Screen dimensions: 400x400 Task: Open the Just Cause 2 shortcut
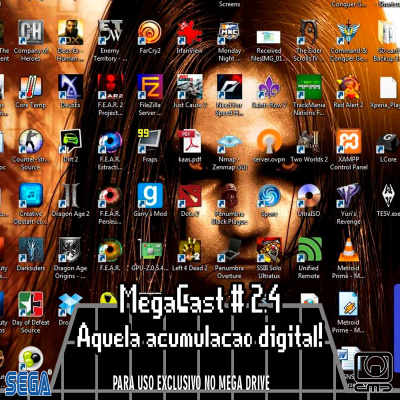pyautogui.click(x=189, y=87)
